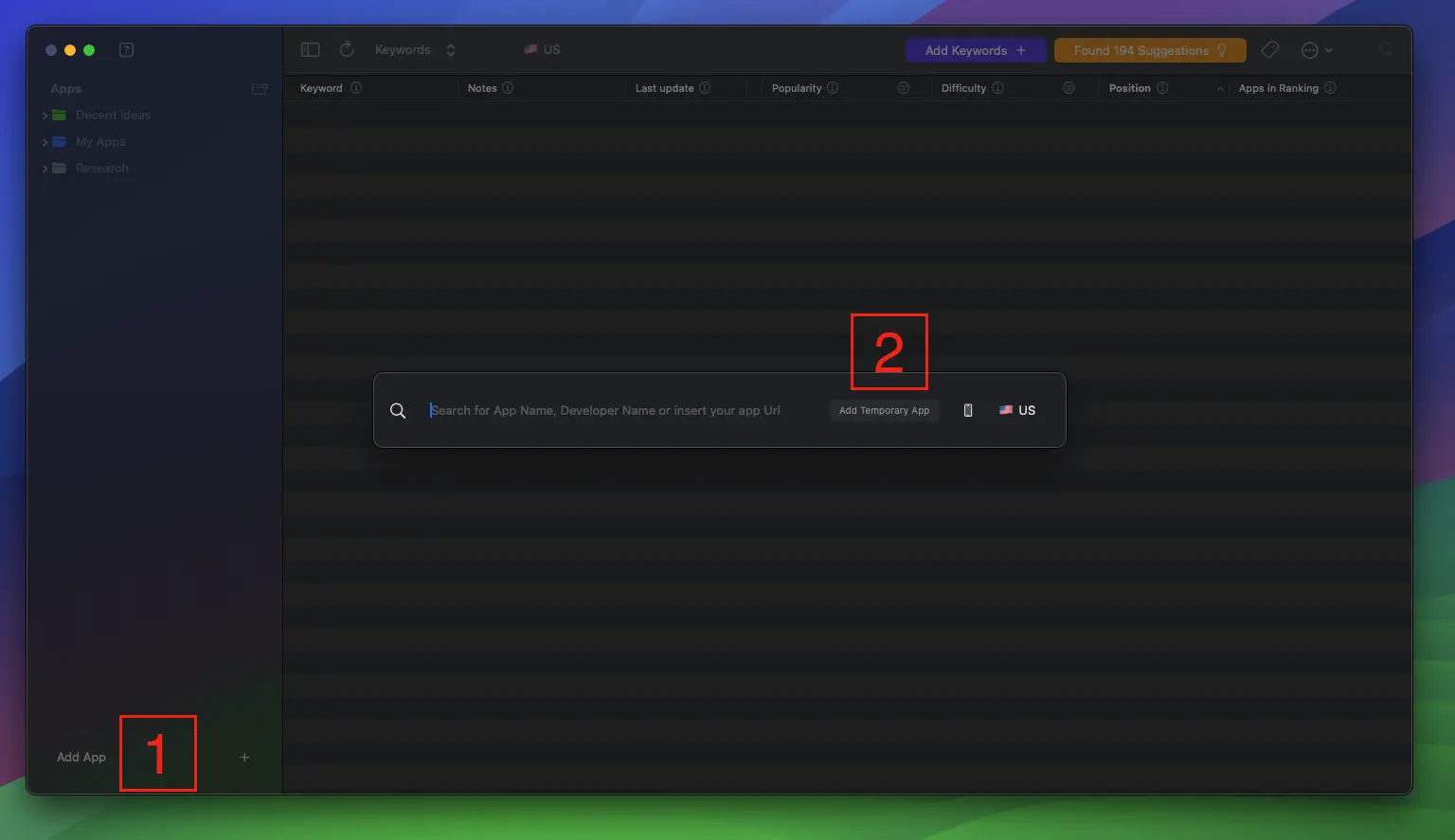Click the help question mark icon
1455x840 pixels.
[126, 50]
